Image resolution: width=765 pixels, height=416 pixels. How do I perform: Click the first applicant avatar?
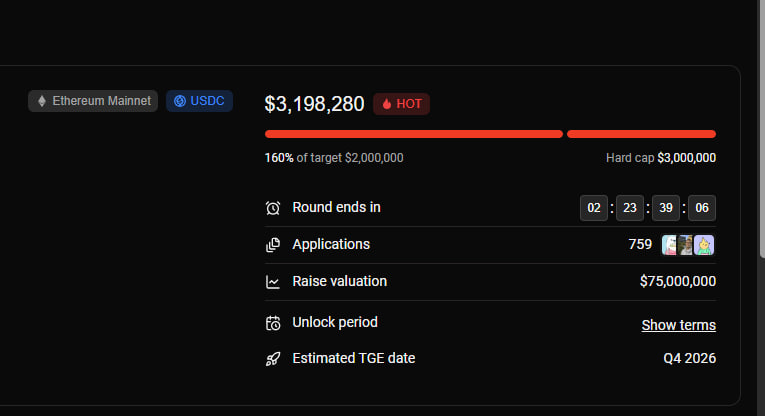[x=669, y=245]
